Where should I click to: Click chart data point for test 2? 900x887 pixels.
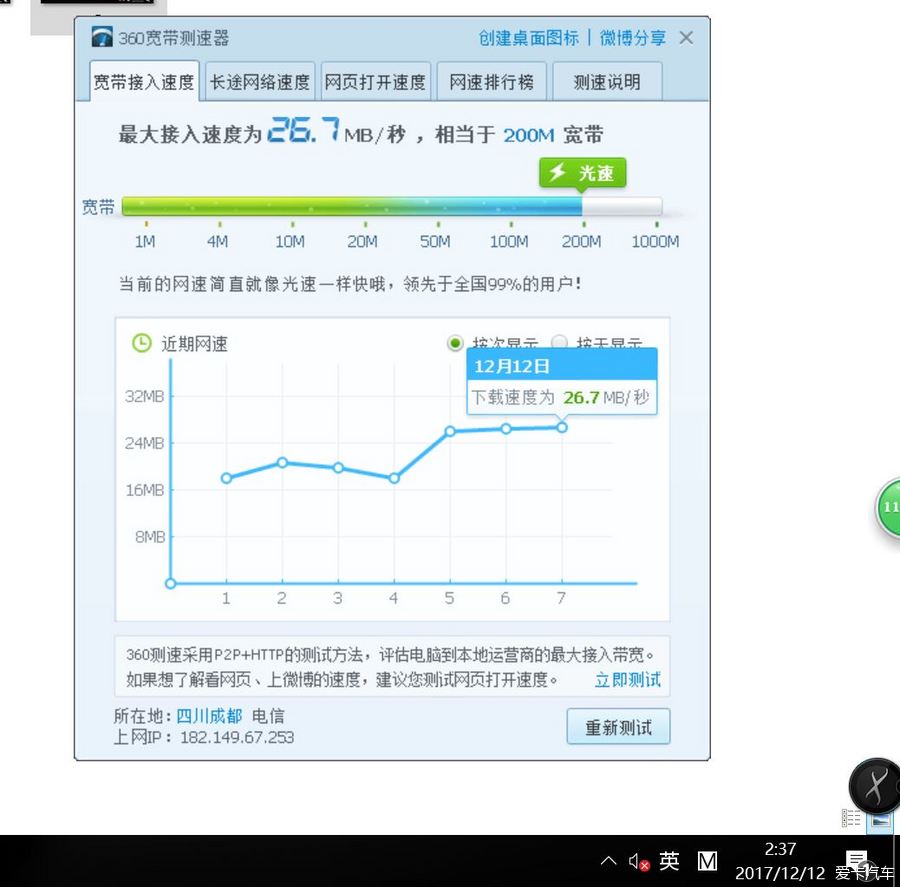coord(282,462)
